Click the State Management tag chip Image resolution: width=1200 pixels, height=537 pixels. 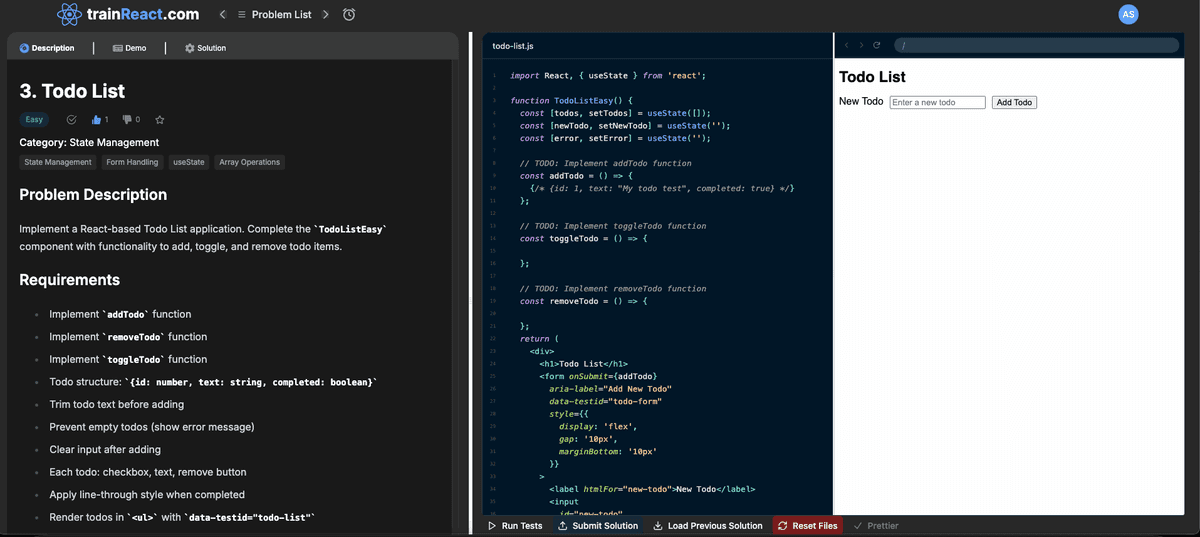tap(58, 162)
